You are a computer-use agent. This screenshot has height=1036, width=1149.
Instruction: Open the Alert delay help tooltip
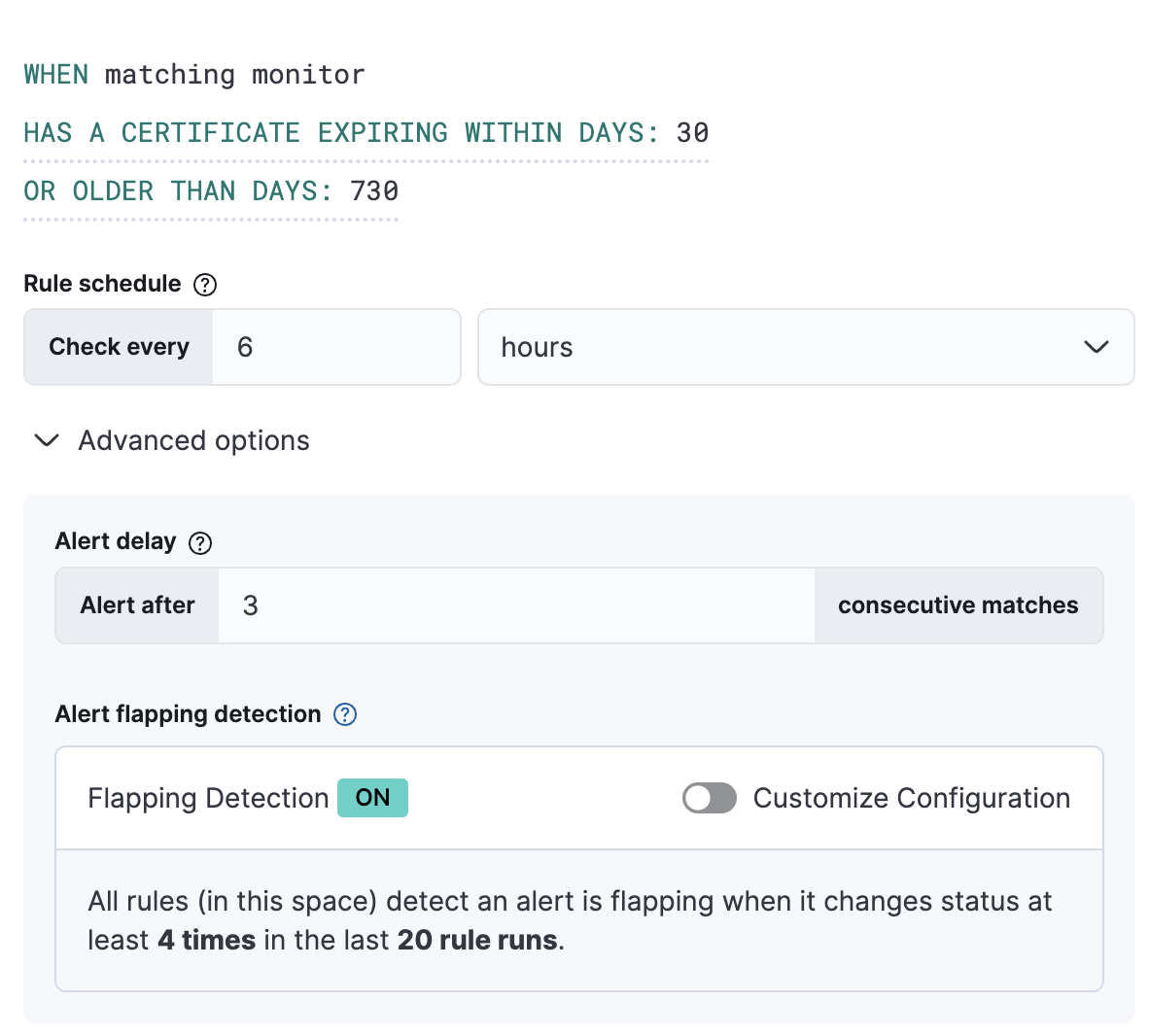coord(199,543)
